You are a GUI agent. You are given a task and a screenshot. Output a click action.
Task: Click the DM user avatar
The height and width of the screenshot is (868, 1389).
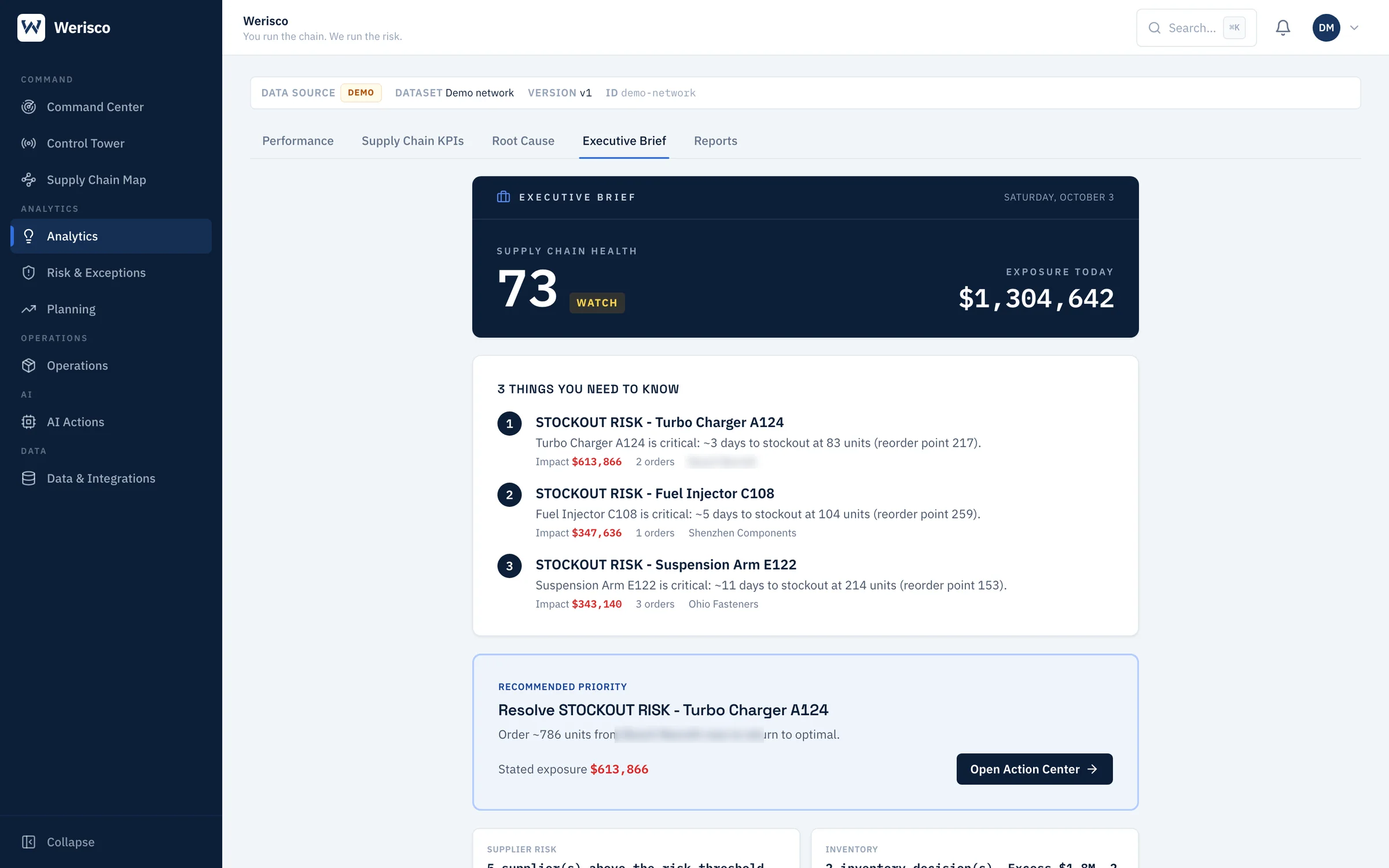pyautogui.click(x=1326, y=28)
